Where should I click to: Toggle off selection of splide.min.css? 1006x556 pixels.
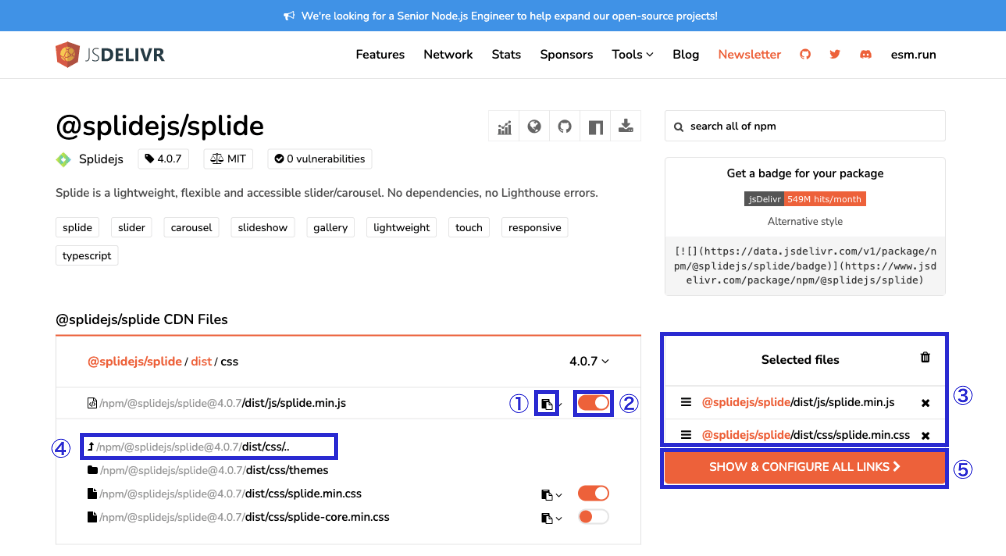(593, 493)
